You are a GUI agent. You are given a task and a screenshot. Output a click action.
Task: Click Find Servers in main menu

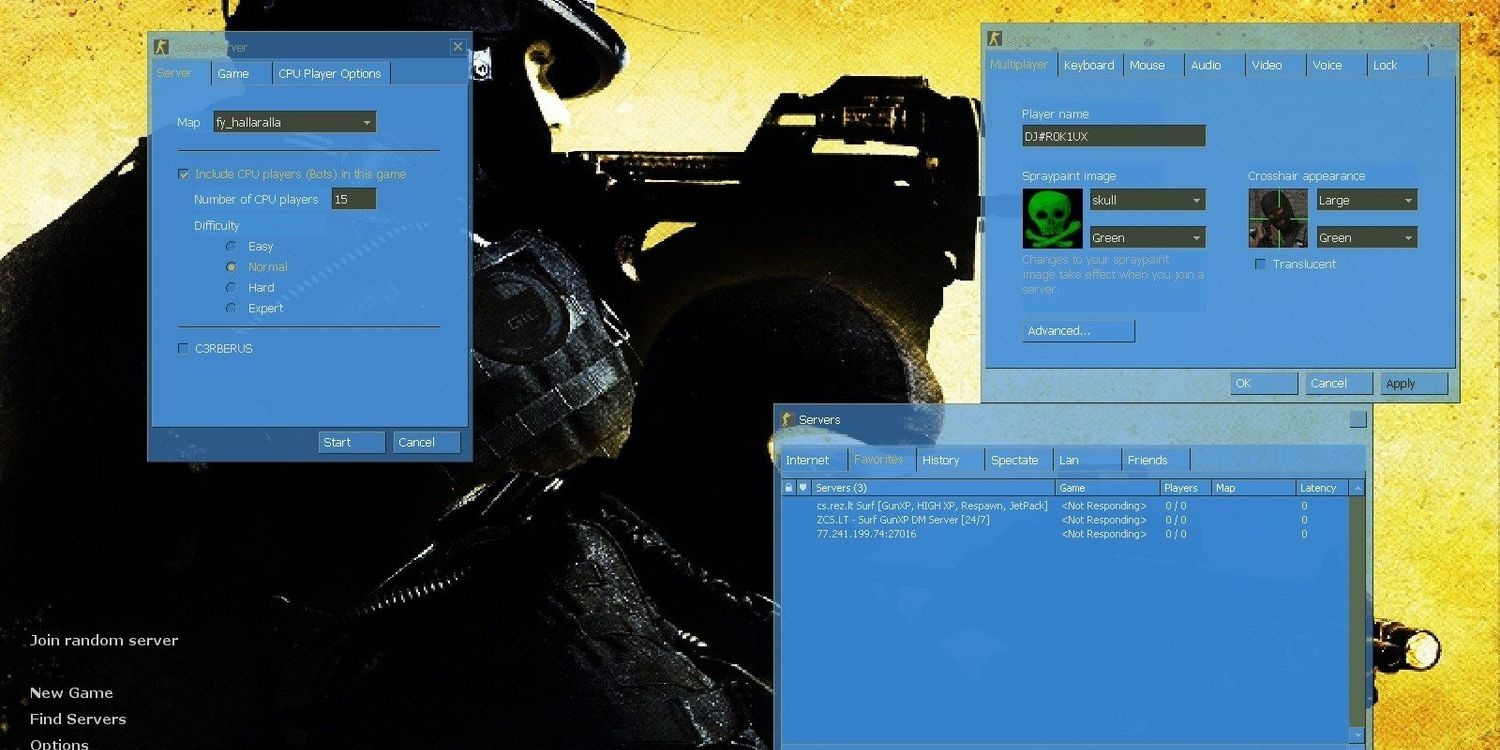point(78,719)
